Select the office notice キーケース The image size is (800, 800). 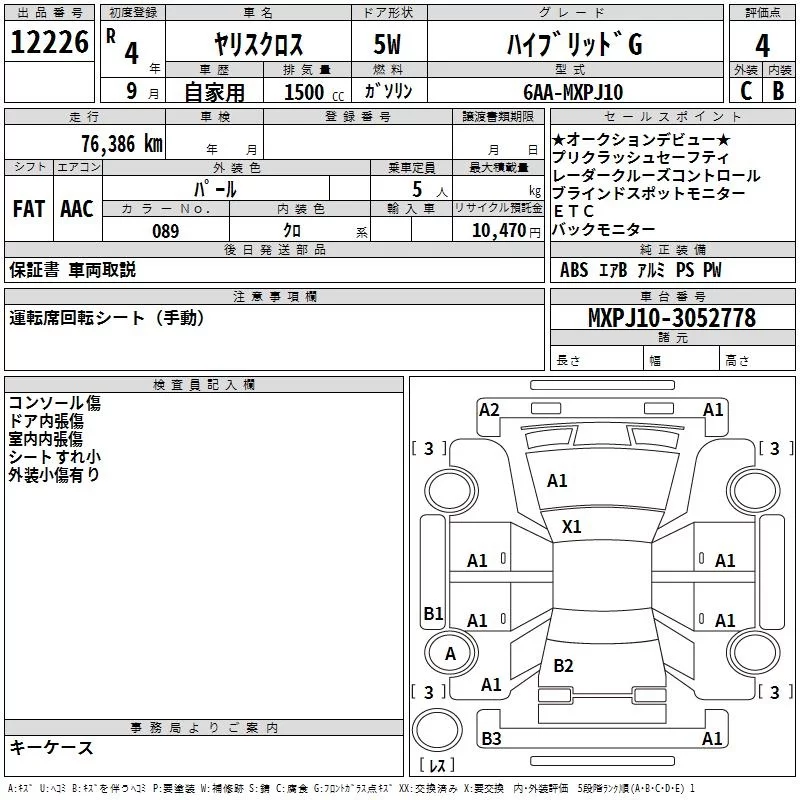click(x=52, y=747)
